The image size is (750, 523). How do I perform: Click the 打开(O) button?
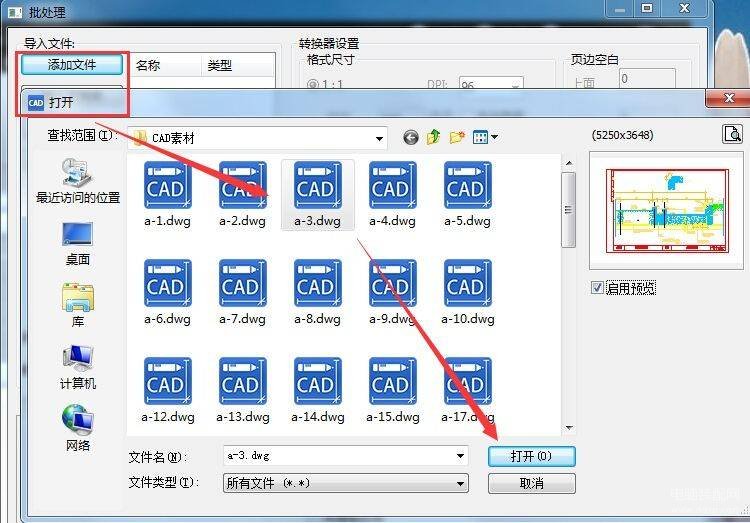coord(531,456)
